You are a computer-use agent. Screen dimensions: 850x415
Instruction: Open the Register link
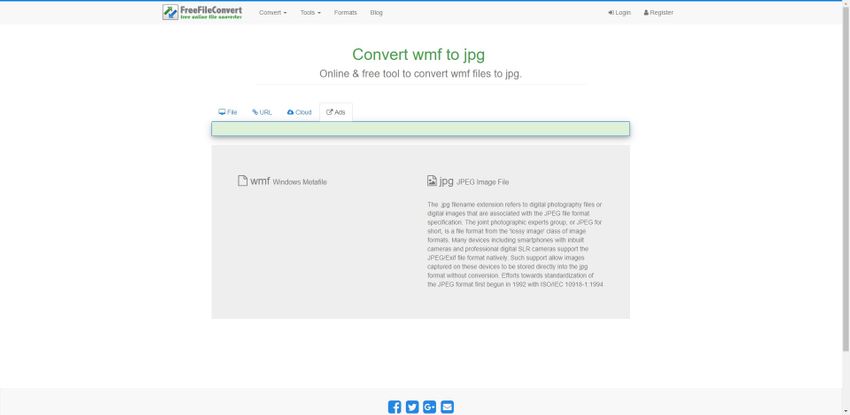658,13
